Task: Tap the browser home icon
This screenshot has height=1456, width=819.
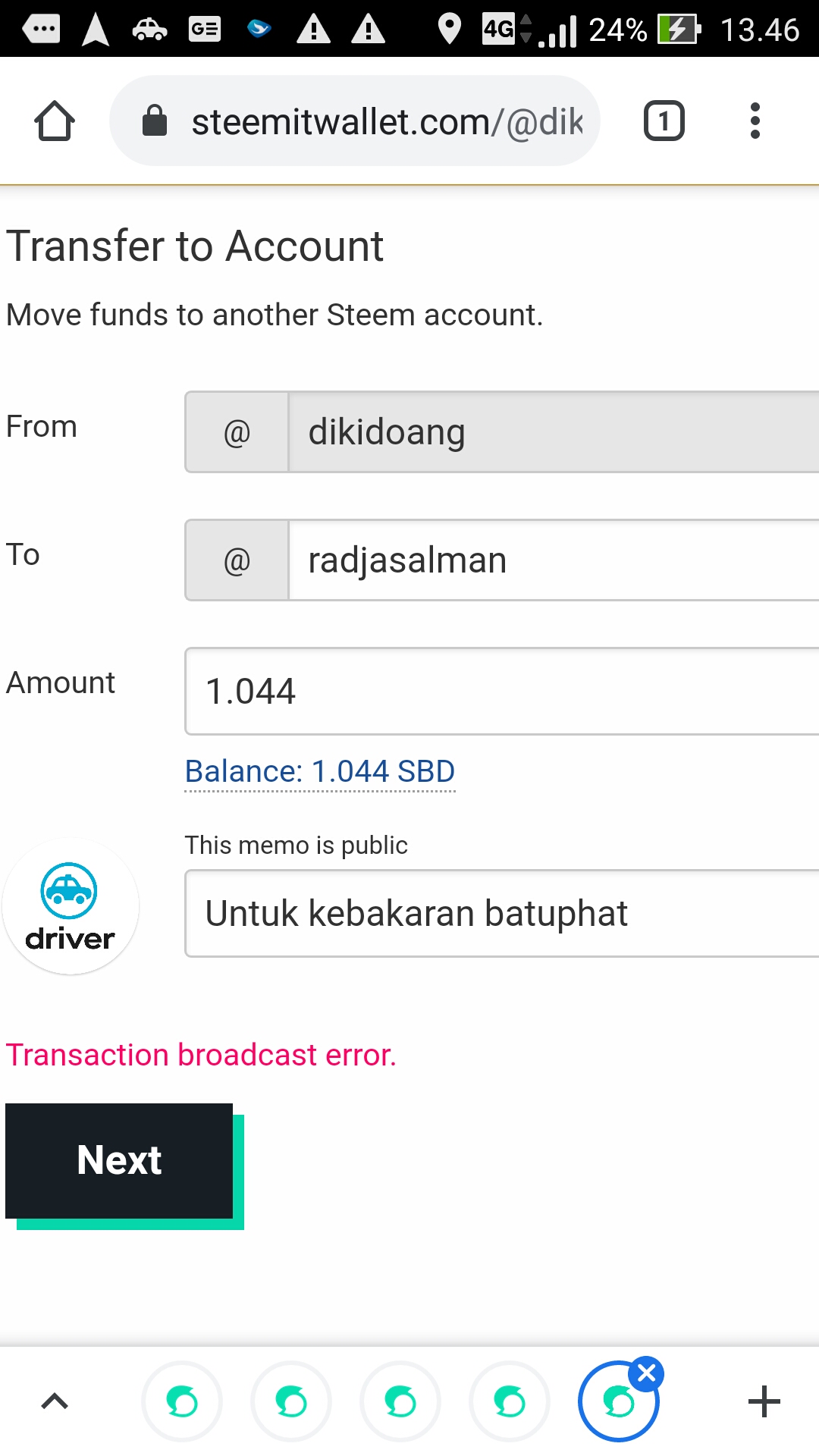Action: tap(55, 121)
